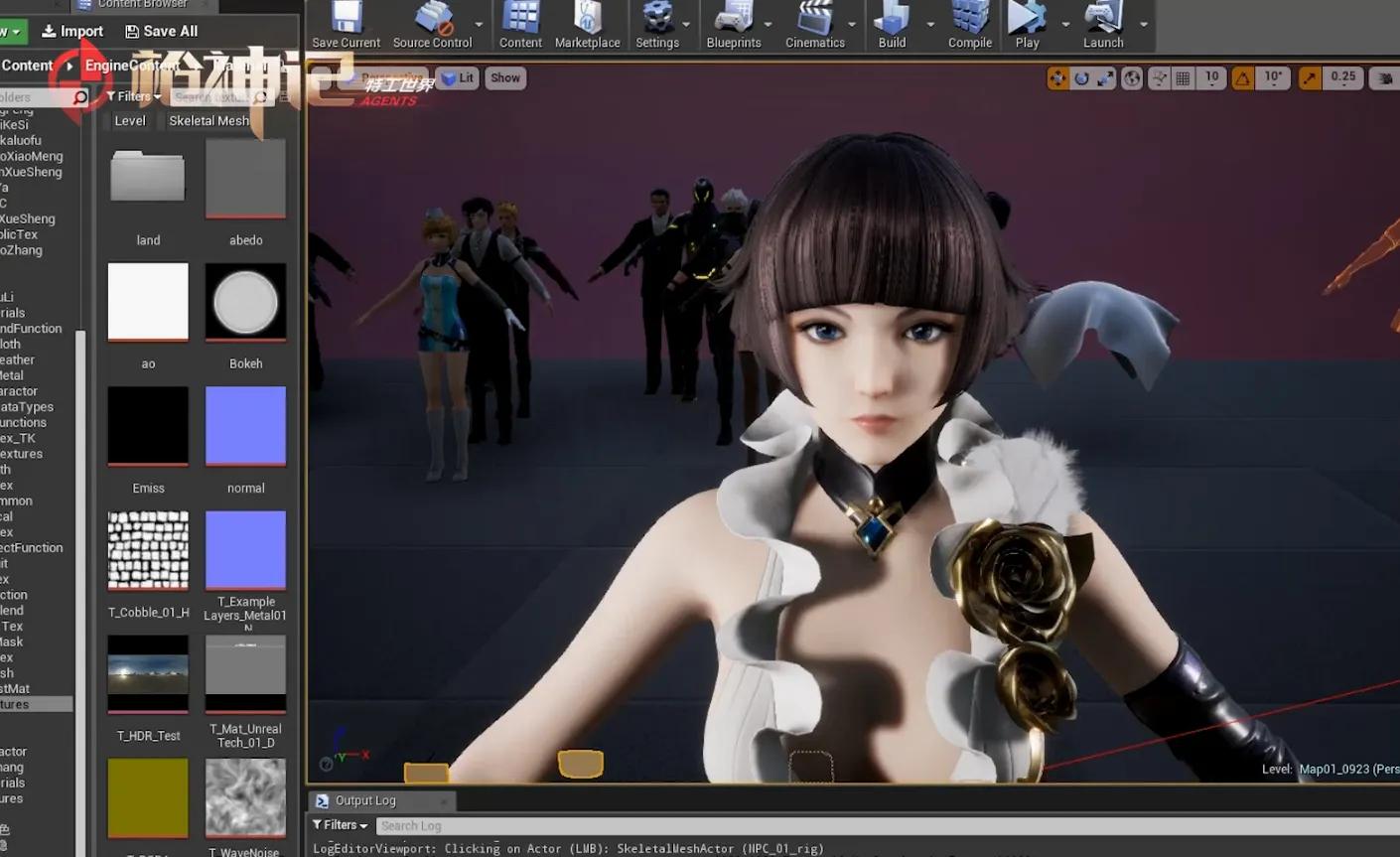Click the Save All button

pyautogui.click(x=161, y=31)
